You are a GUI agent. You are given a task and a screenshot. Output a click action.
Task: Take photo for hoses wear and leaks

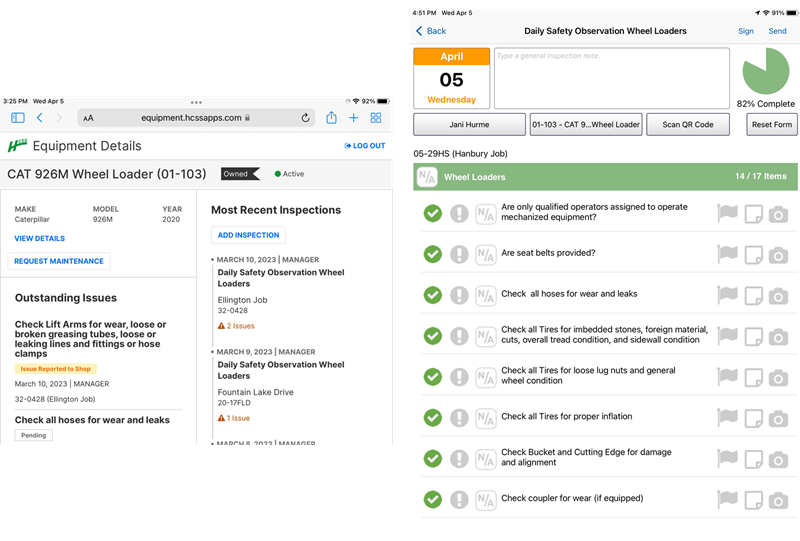[778, 296]
